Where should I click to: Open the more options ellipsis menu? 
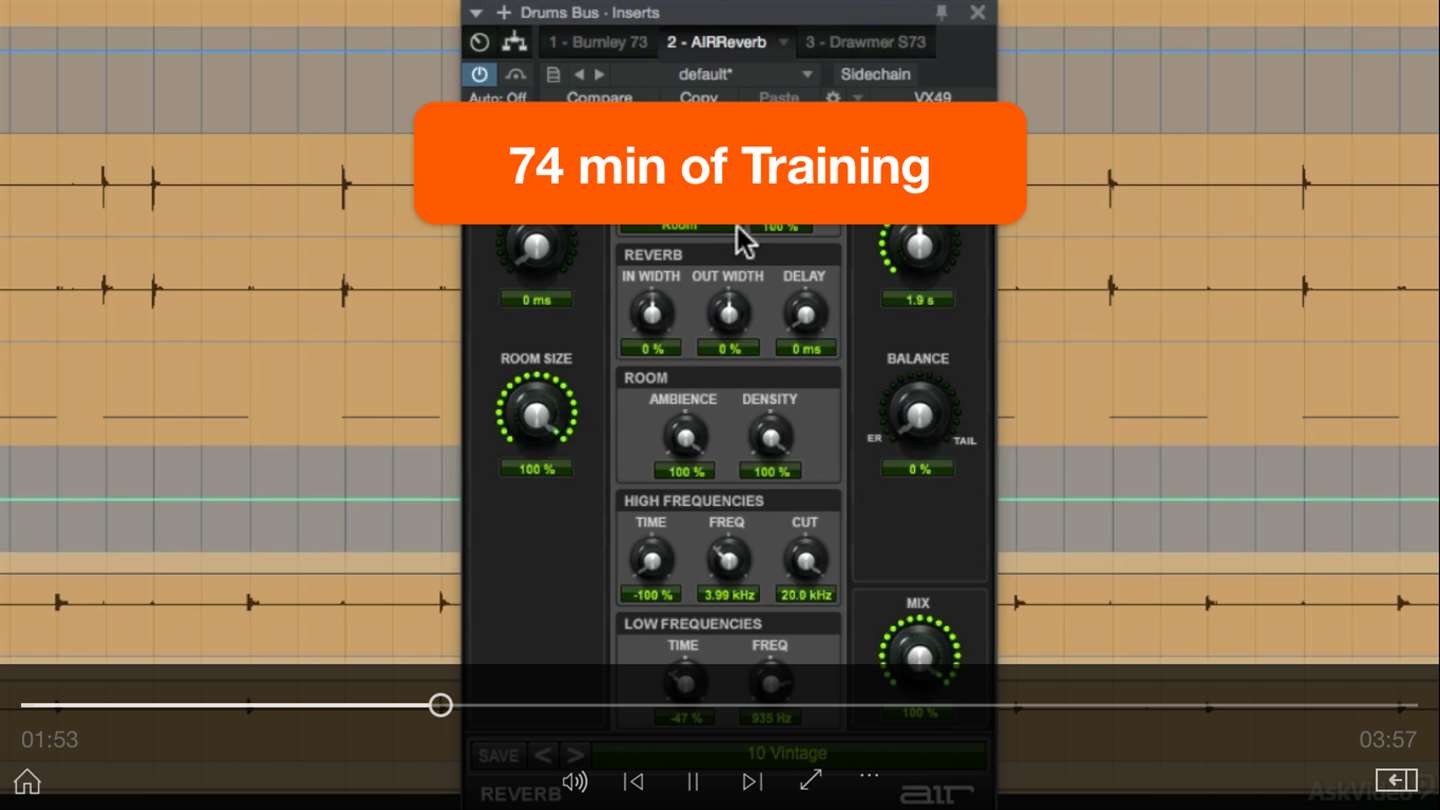pyautogui.click(x=869, y=776)
